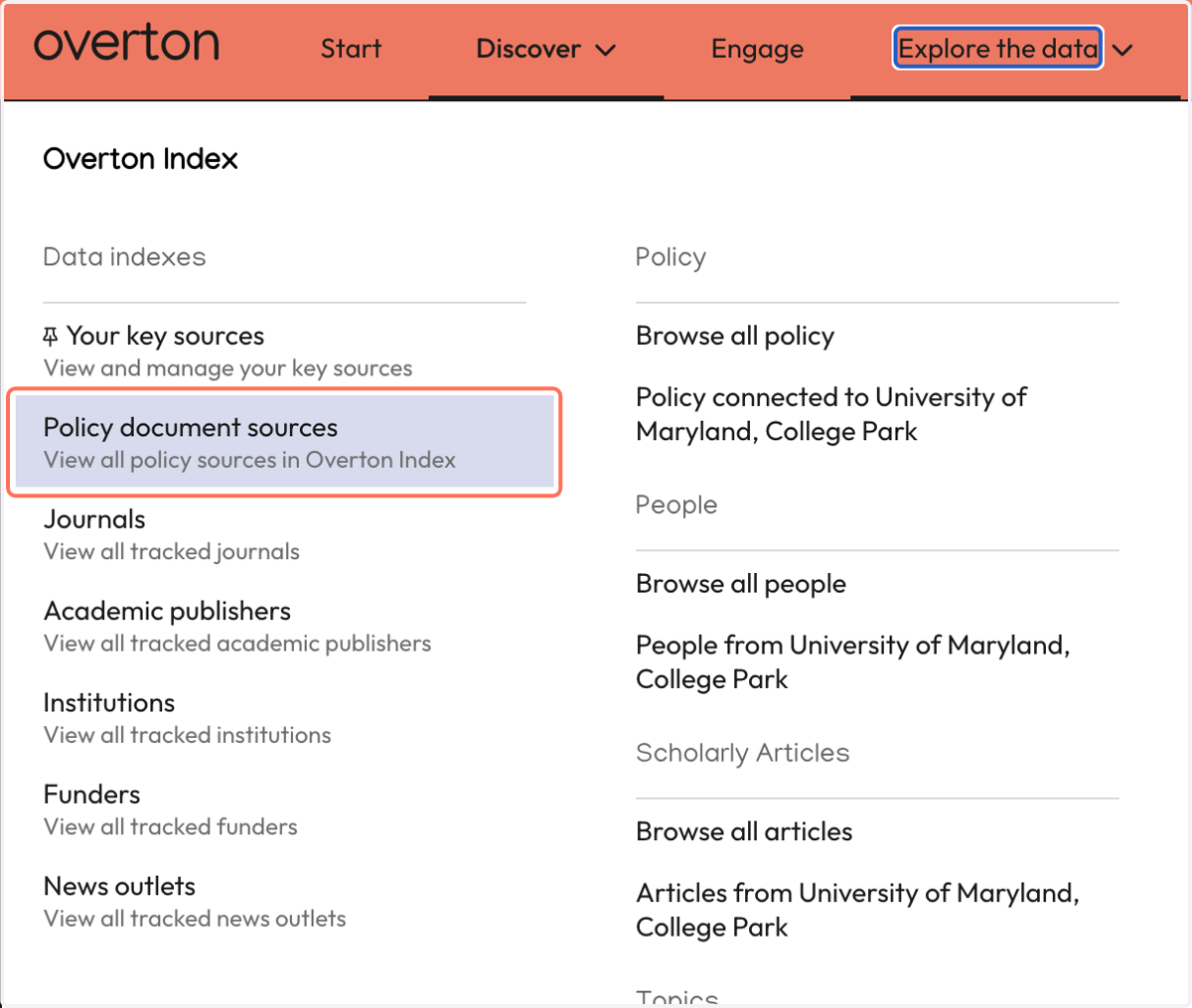Click 'View all tracked news outlets' description

194,919
